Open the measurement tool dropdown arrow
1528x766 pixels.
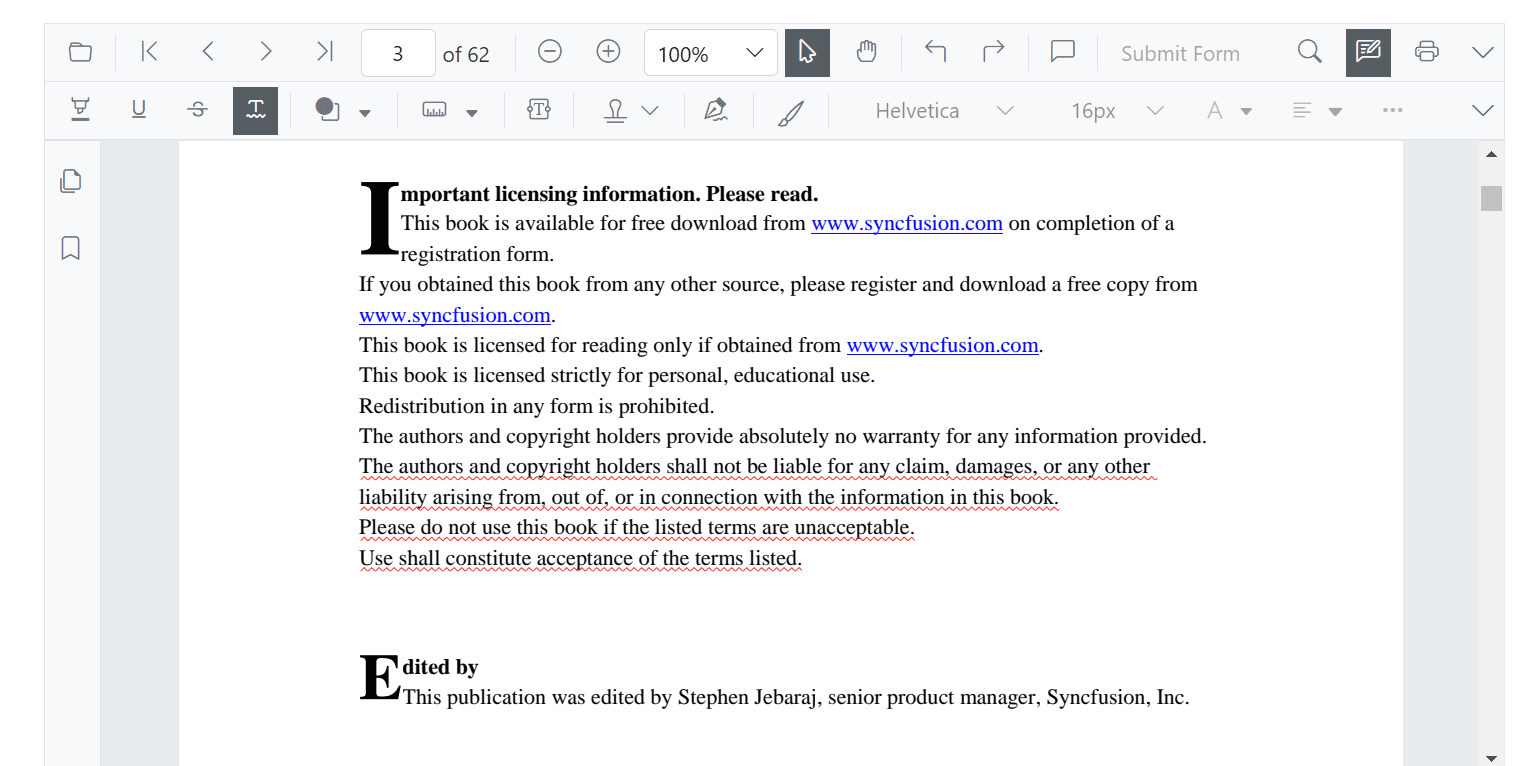coord(472,112)
